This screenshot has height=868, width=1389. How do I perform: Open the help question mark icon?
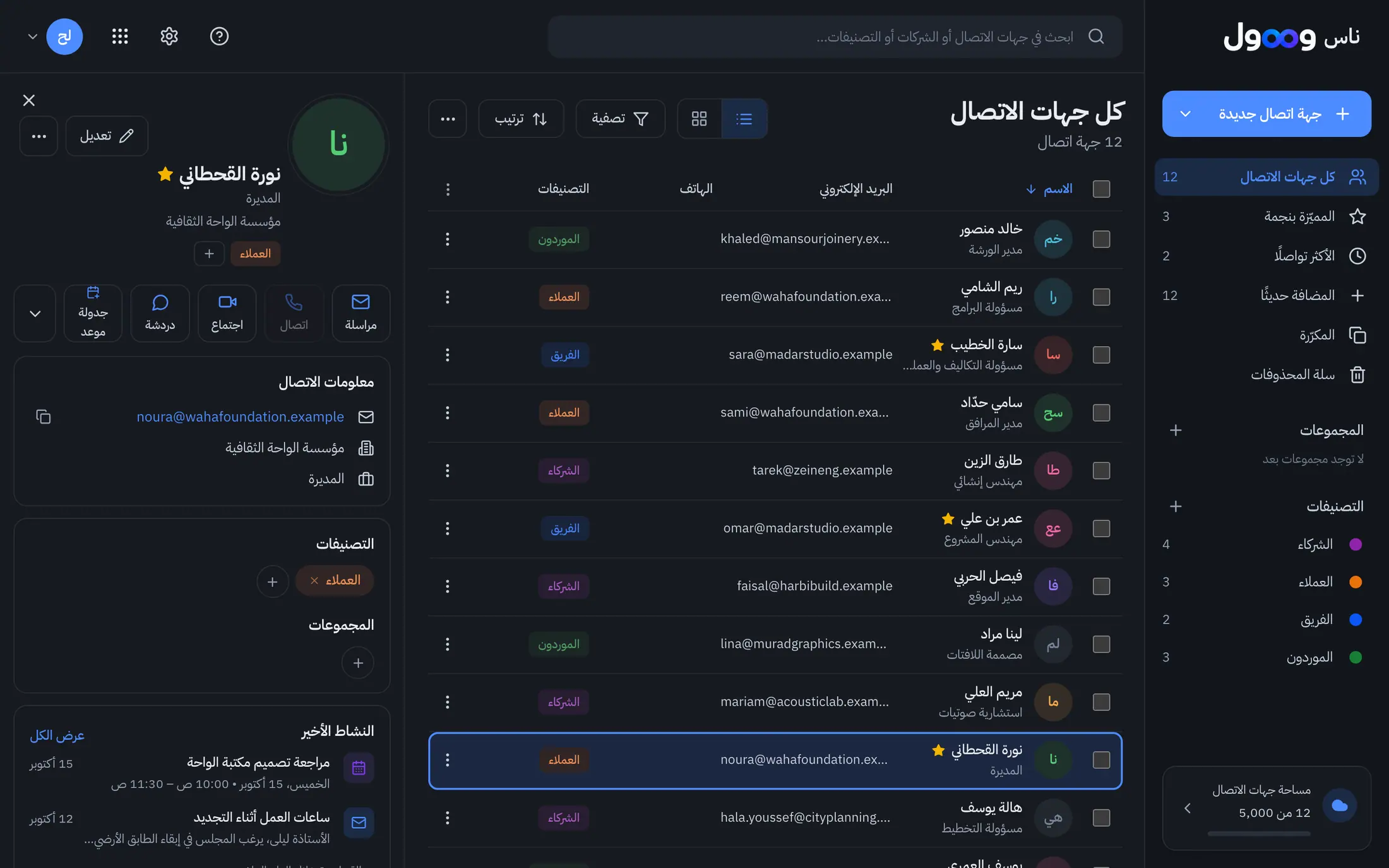tap(219, 36)
